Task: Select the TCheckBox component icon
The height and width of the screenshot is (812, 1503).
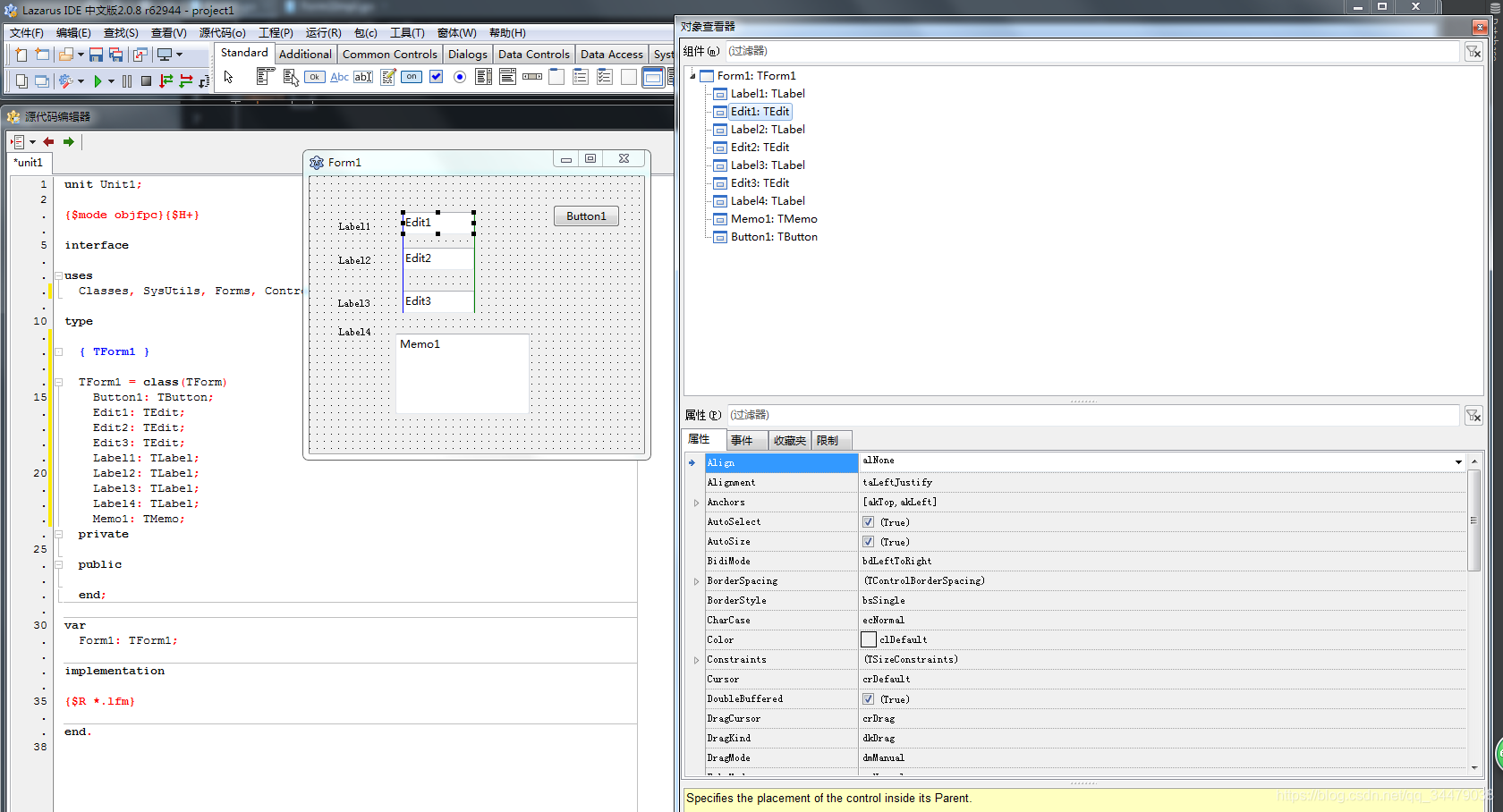Action: click(436, 76)
